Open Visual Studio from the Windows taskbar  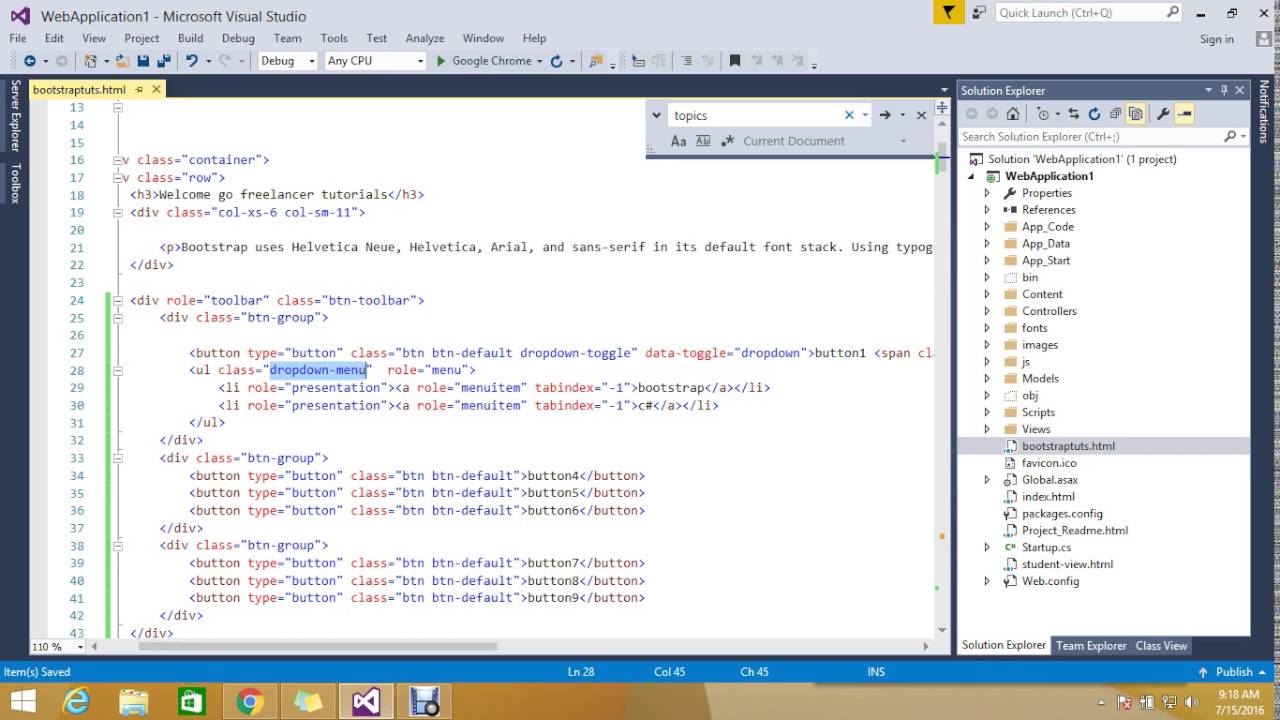pyautogui.click(x=366, y=702)
